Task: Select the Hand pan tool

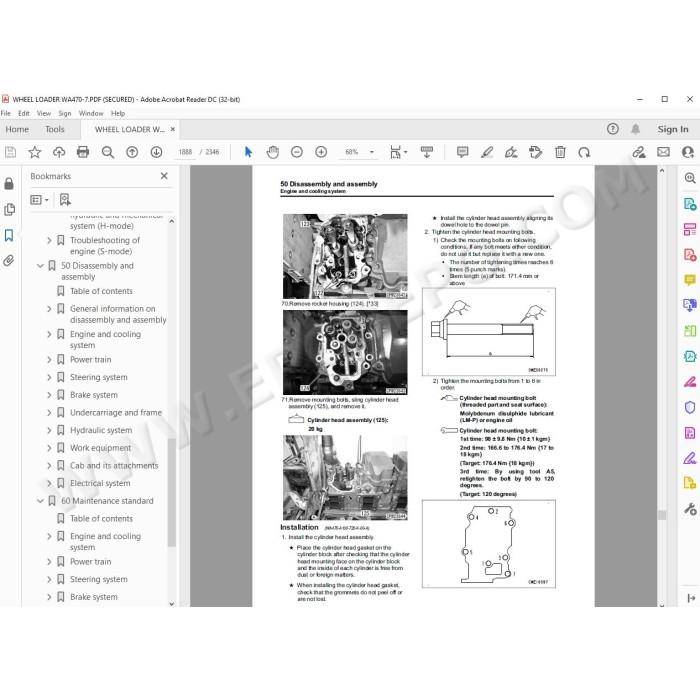Action: (272, 152)
